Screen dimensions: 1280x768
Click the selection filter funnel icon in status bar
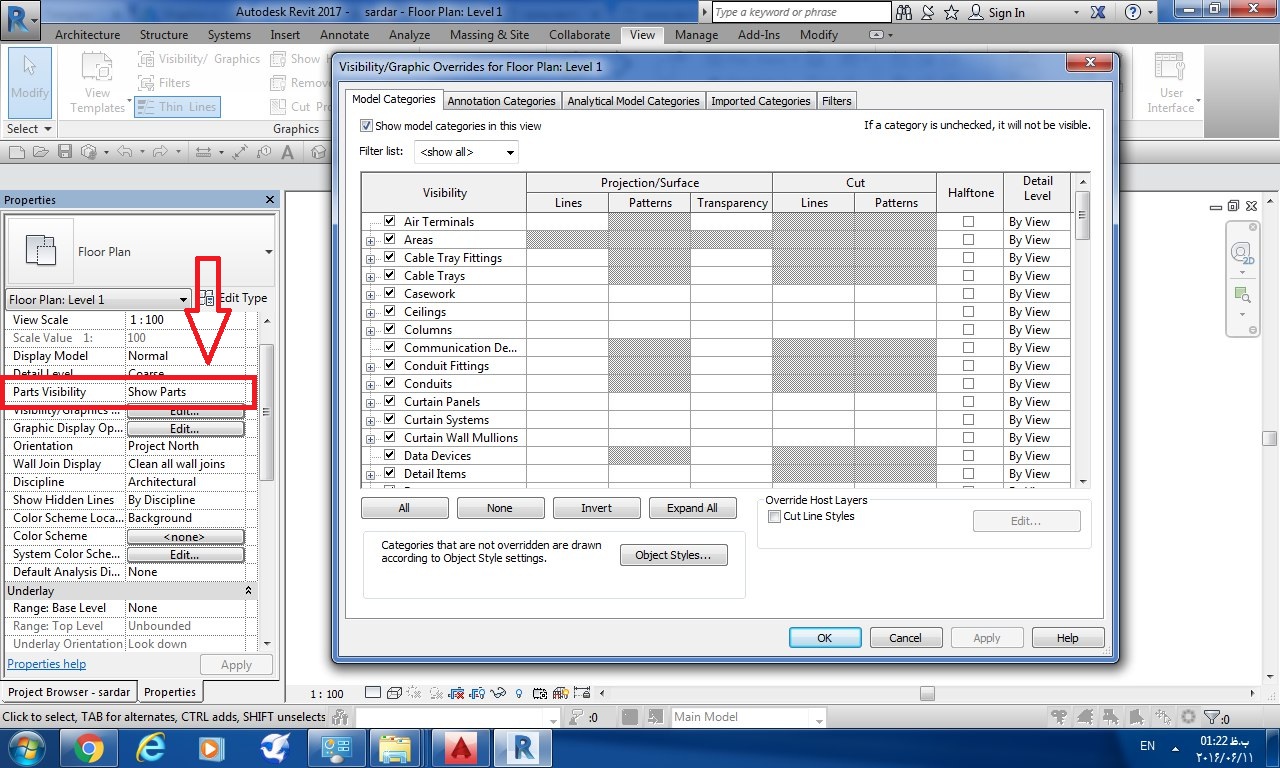tap(1214, 717)
